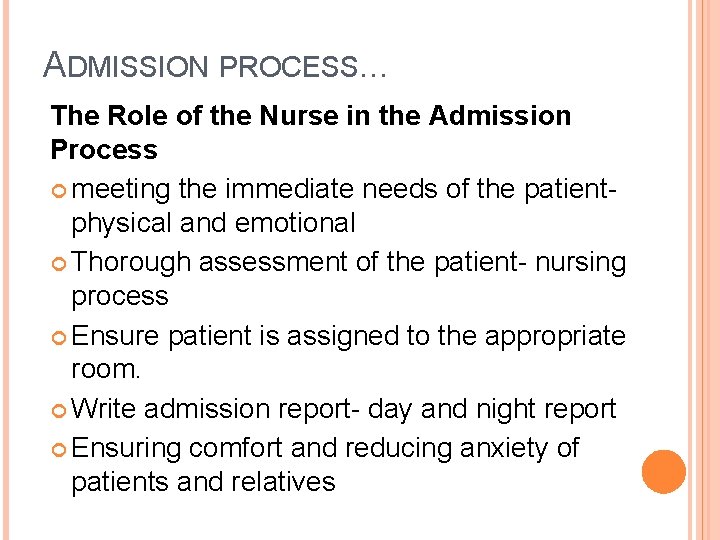Screen dimensions: 720x540
Task: Click the word 'Admission' in bold heading
Action: (500, 115)
